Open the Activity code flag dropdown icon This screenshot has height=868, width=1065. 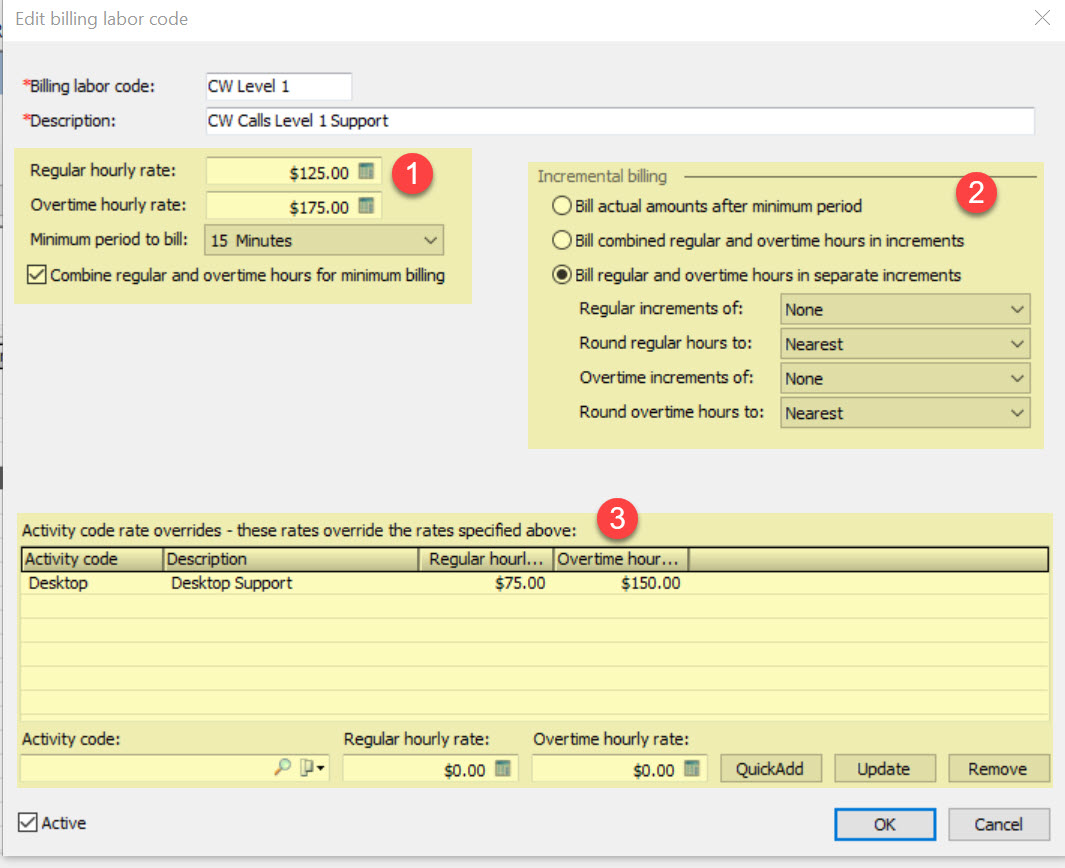[x=312, y=767]
